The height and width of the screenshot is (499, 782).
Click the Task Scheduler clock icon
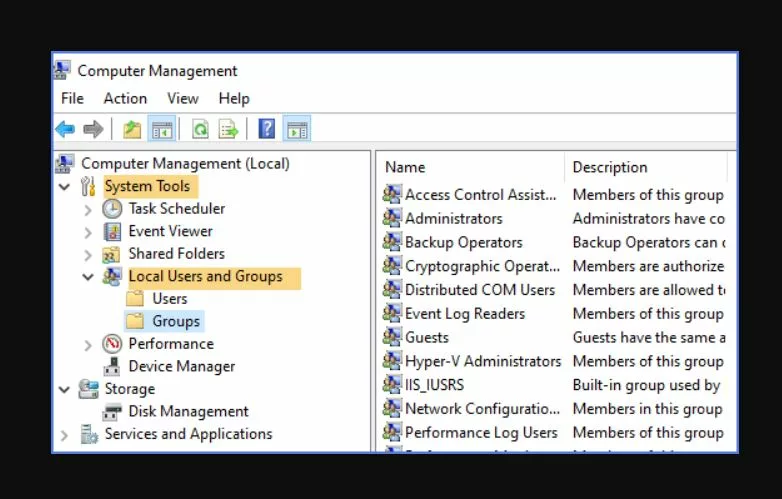tap(112, 209)
